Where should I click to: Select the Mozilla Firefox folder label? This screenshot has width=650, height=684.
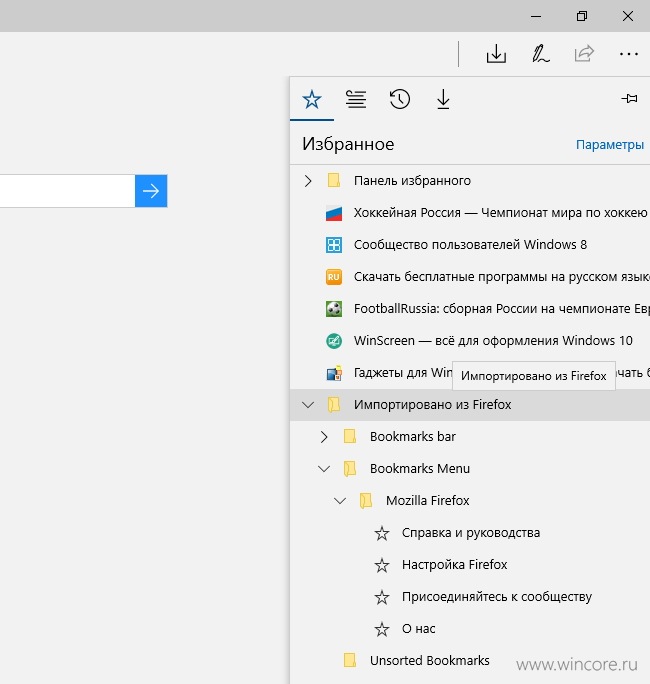point(428,500)
